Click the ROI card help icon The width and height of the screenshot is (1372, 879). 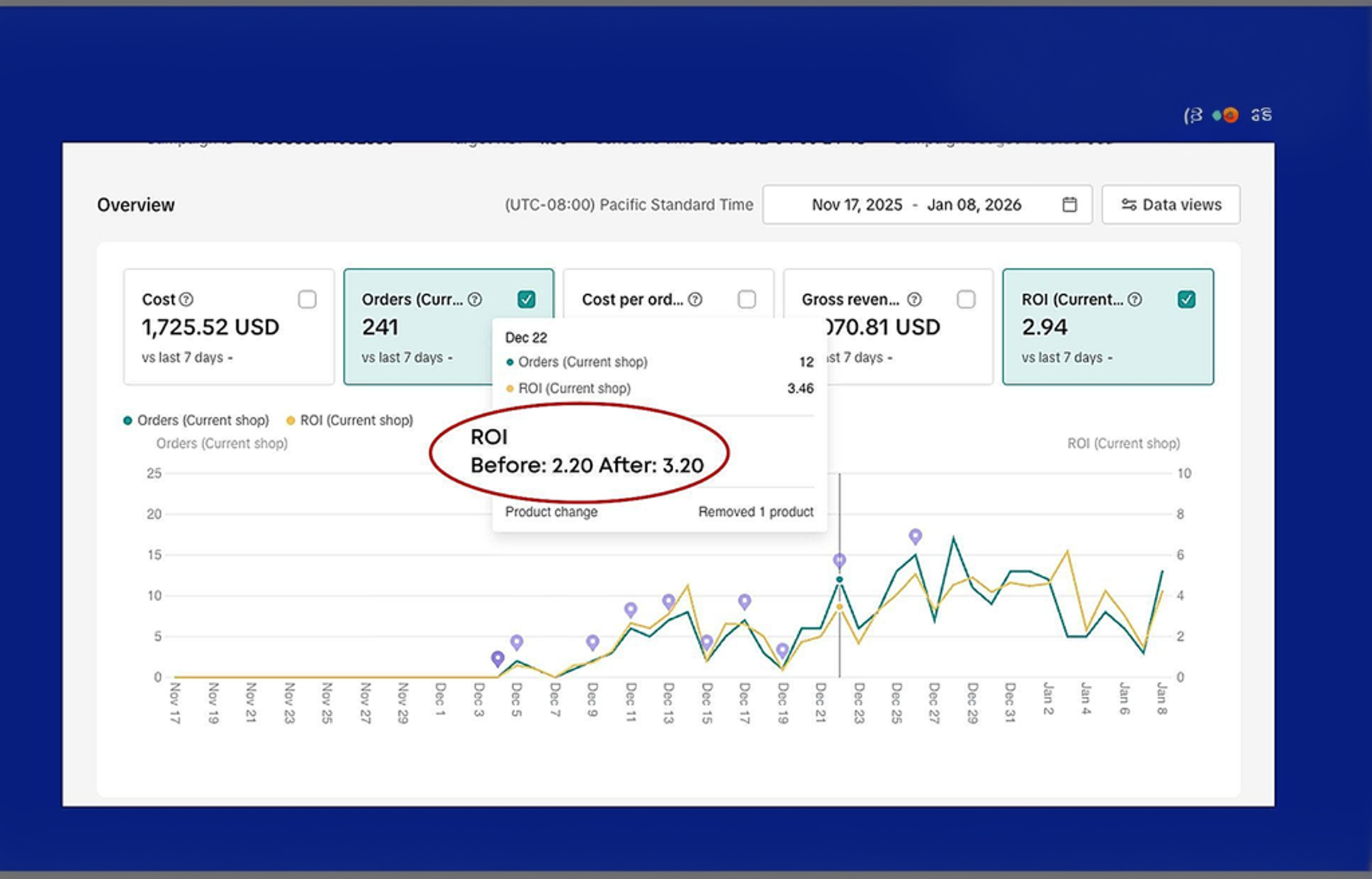click(1135, 299)
